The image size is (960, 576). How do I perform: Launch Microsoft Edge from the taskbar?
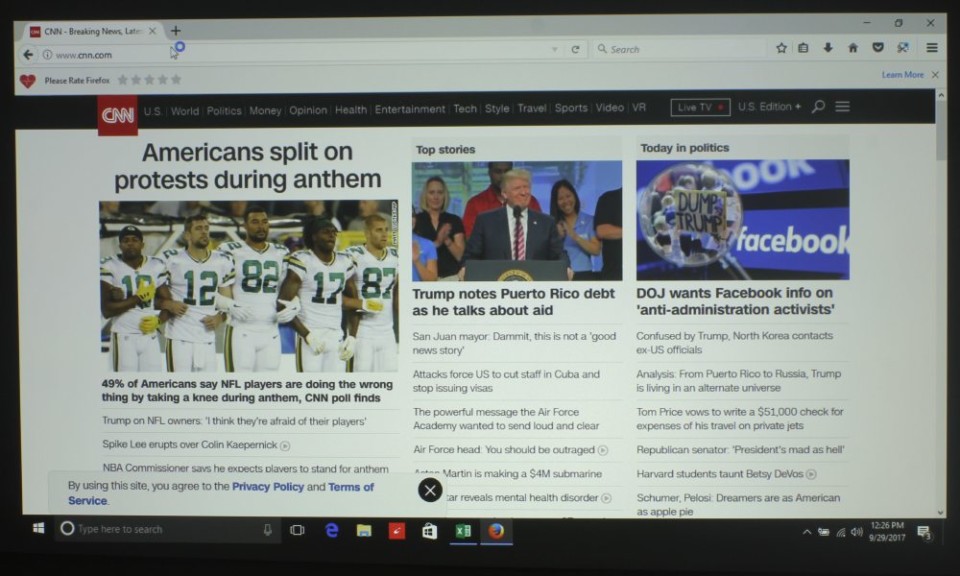point(331,530)
